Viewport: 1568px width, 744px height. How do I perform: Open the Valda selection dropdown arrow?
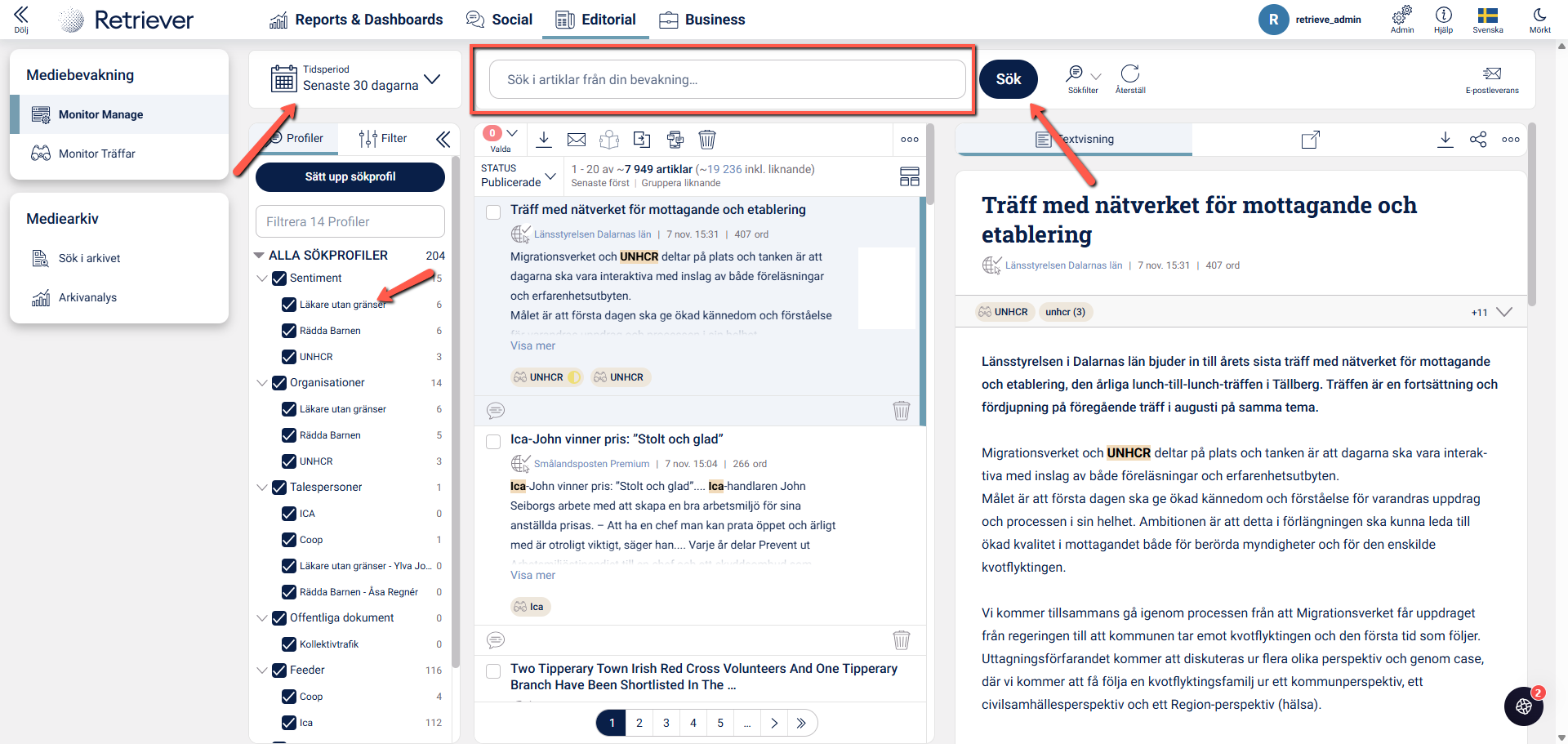[512, 133]
